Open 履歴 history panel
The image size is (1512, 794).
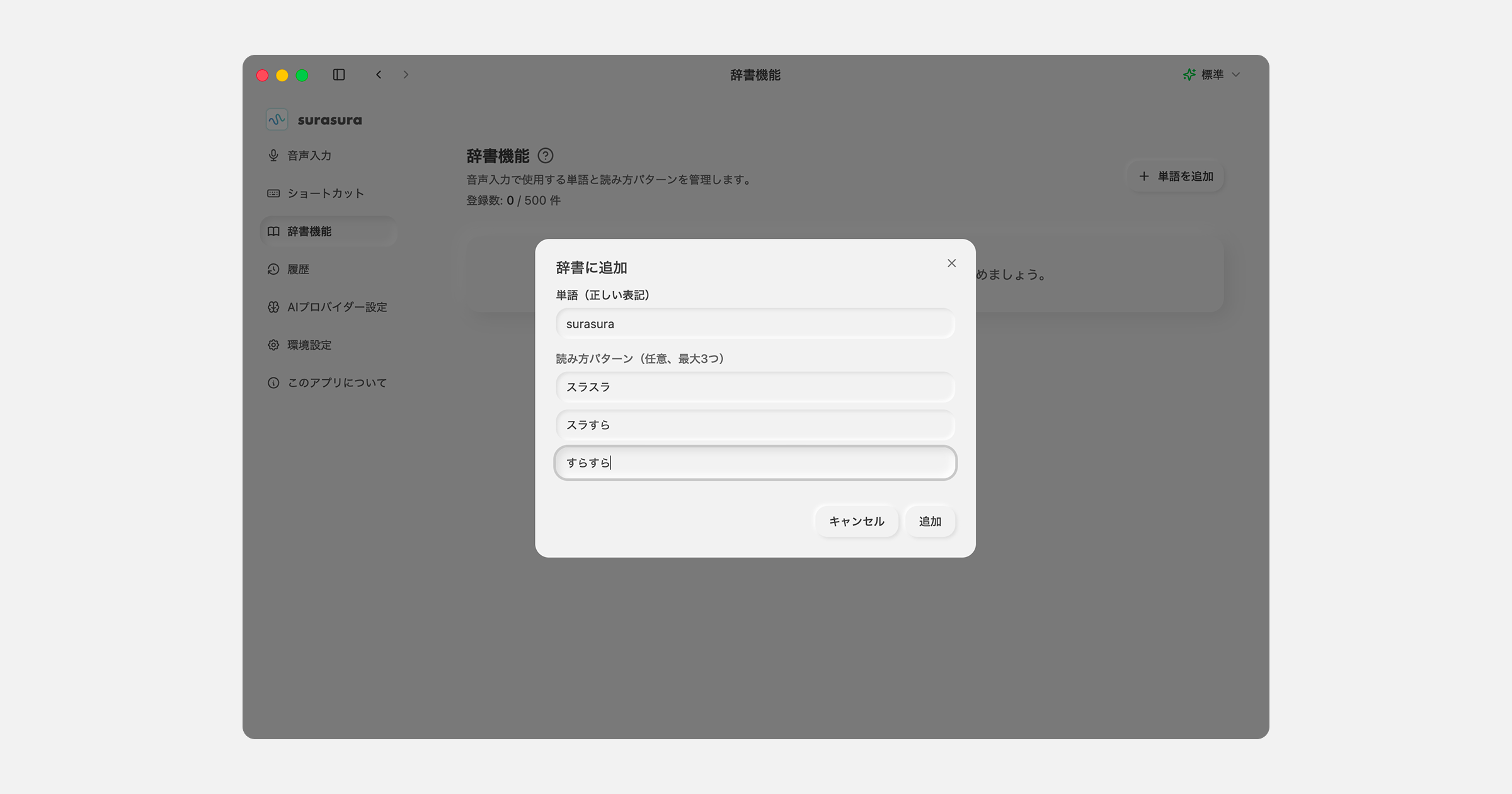tap(297, 269)
